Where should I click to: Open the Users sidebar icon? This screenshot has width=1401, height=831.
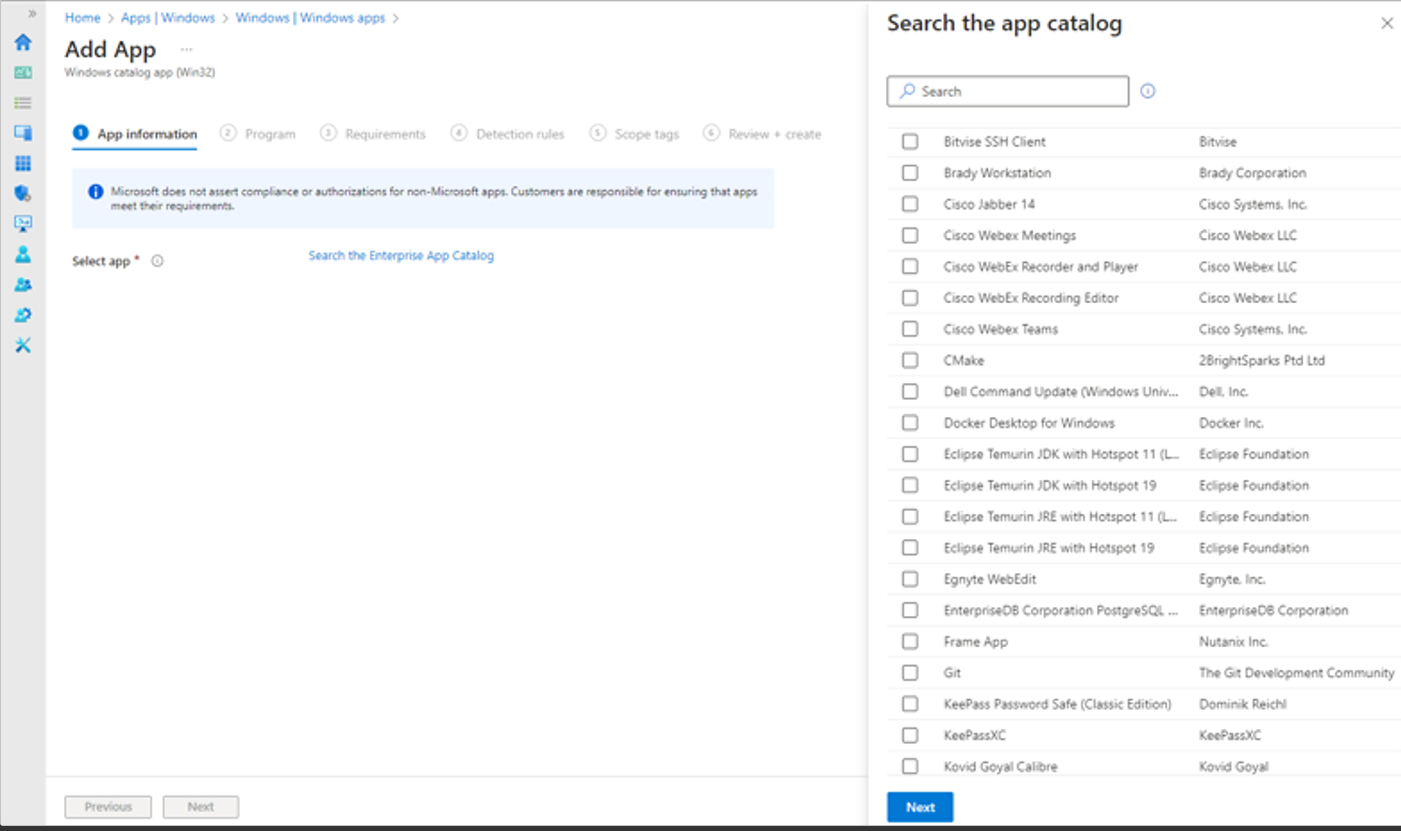[23, 254]
